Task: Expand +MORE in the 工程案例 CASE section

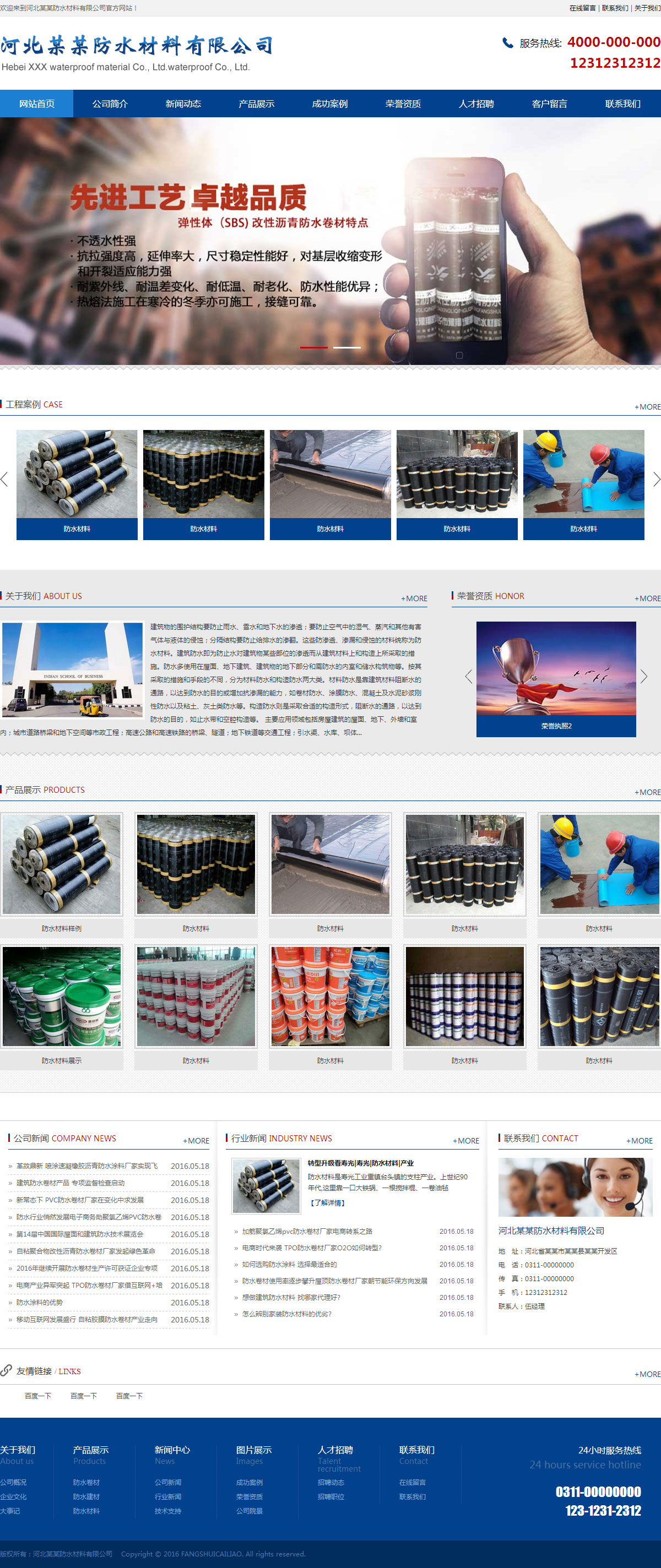Action: click(x=647, y=407)
